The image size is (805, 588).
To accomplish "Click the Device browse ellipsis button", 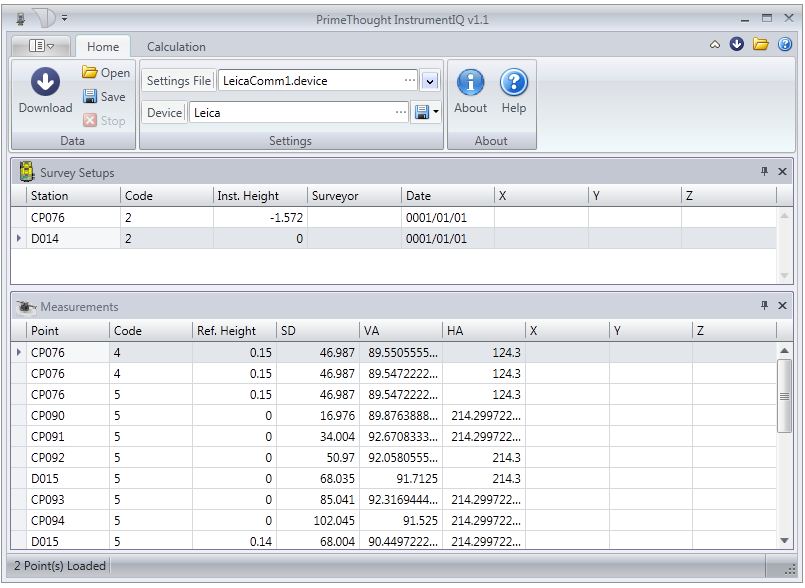I will pos(400,113).
